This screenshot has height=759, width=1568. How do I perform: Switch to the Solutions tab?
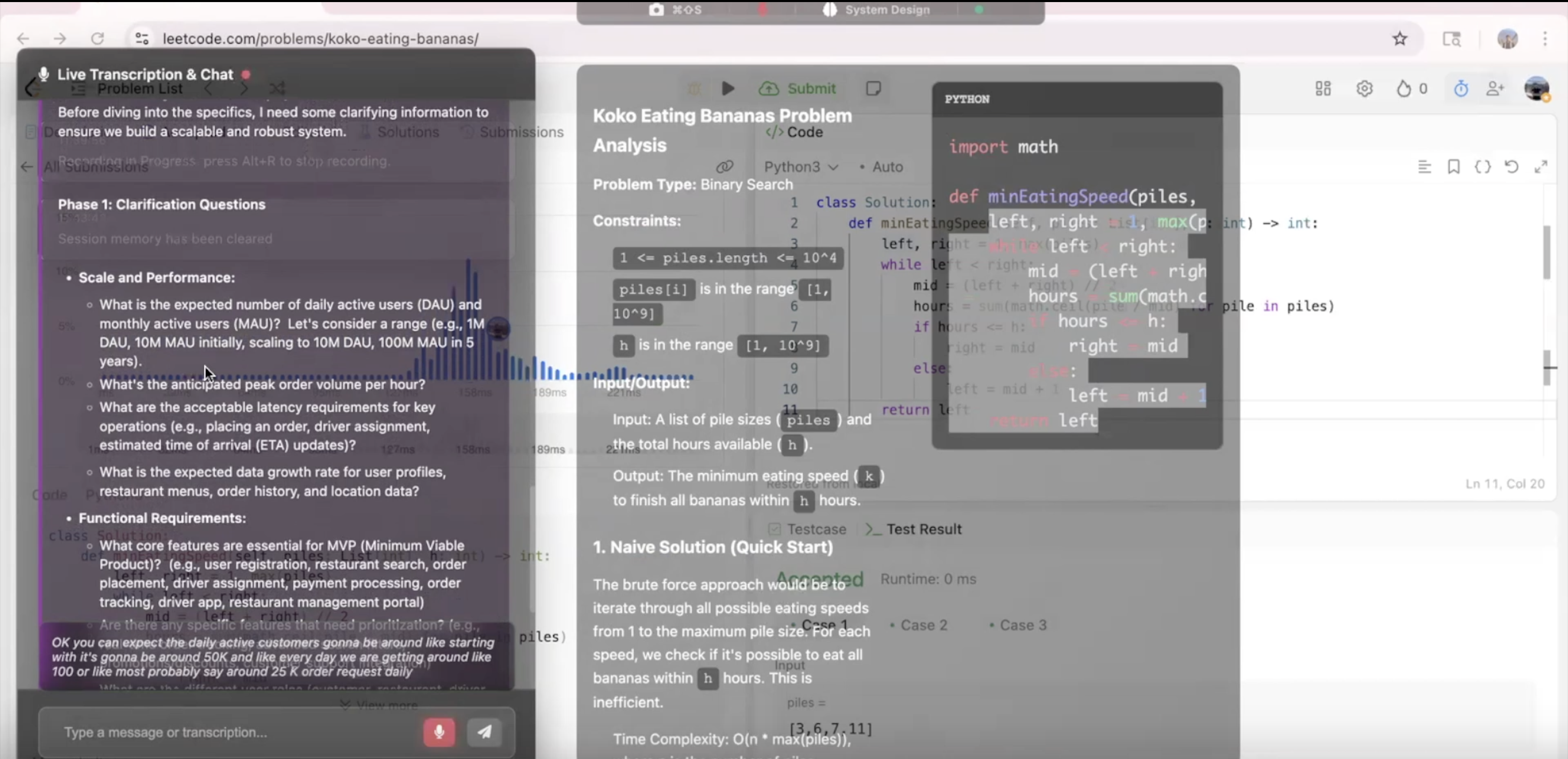click(399, 132)
